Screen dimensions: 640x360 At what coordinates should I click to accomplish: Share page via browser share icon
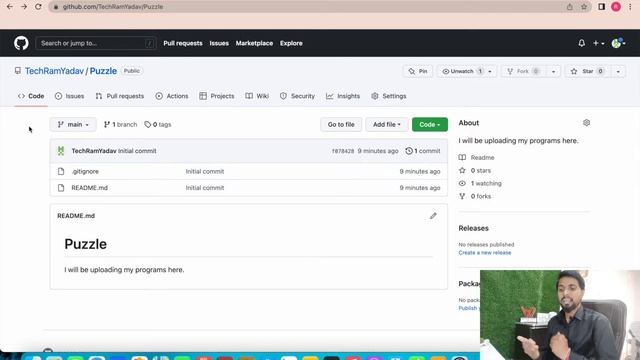click(x=569, y=7)
